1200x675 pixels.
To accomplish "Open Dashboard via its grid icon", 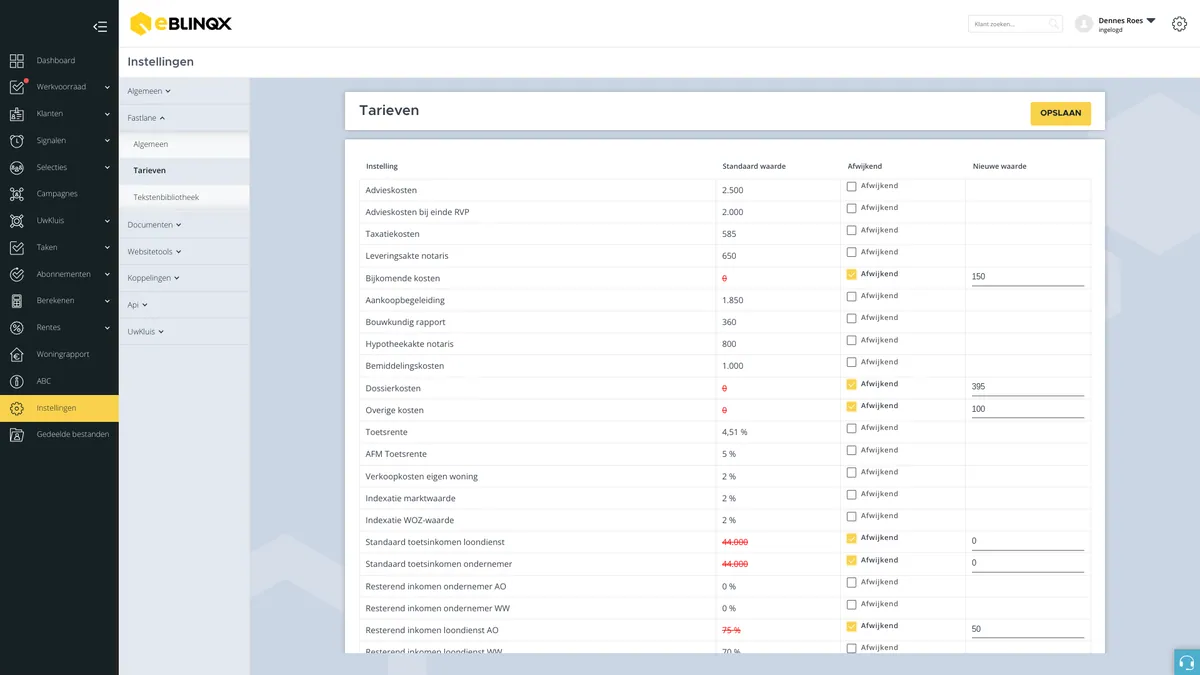I will click(x=17, y=61).
